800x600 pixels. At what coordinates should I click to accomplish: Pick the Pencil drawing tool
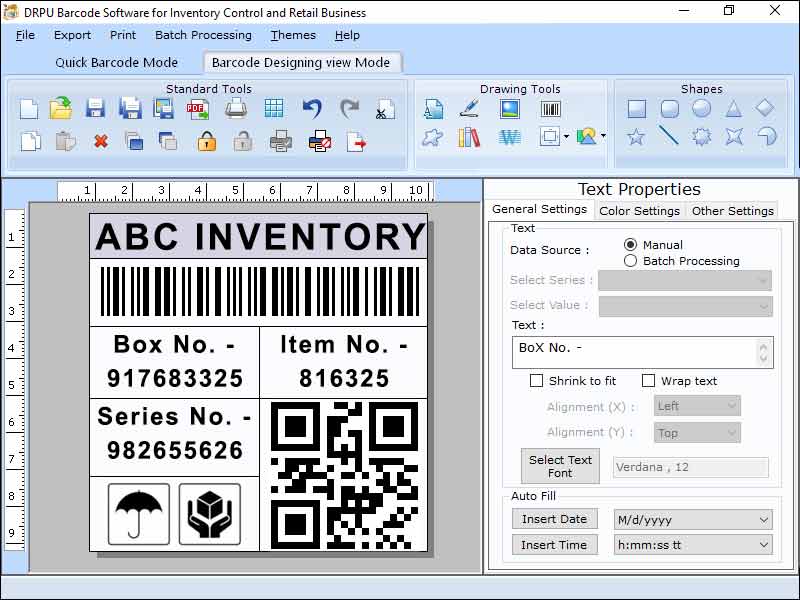pyautogui.click(x=469, y=109)
